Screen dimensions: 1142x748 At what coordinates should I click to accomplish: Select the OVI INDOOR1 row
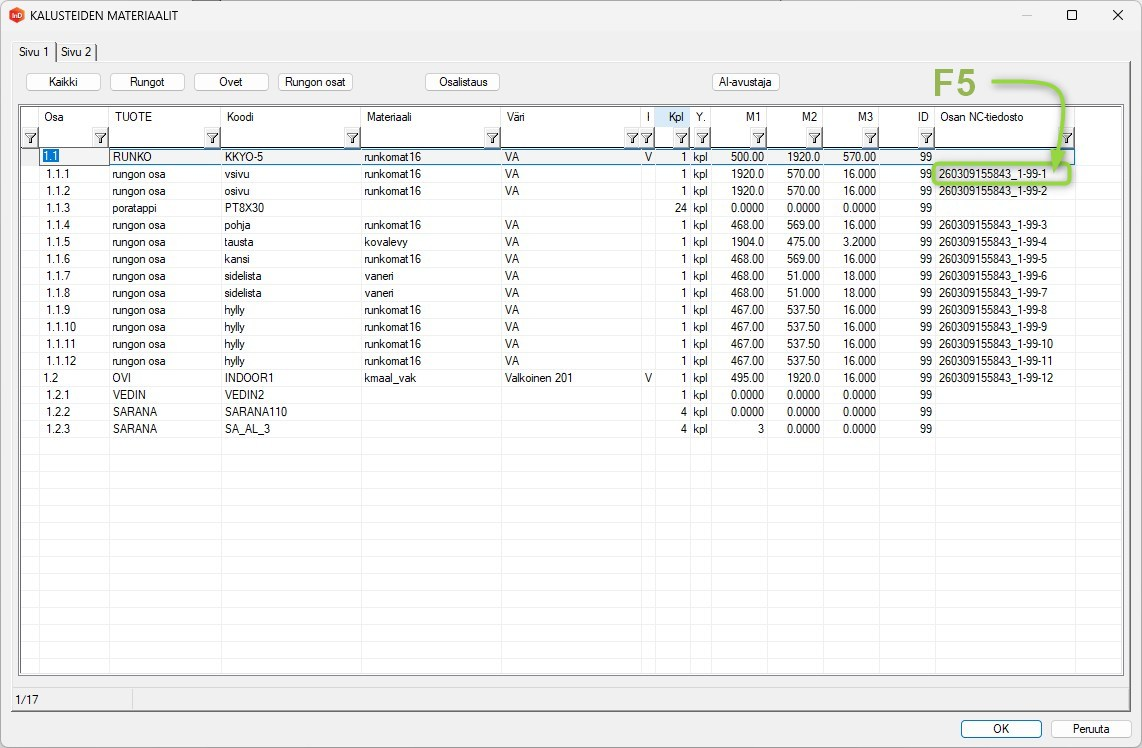click(x=548, y=378)
